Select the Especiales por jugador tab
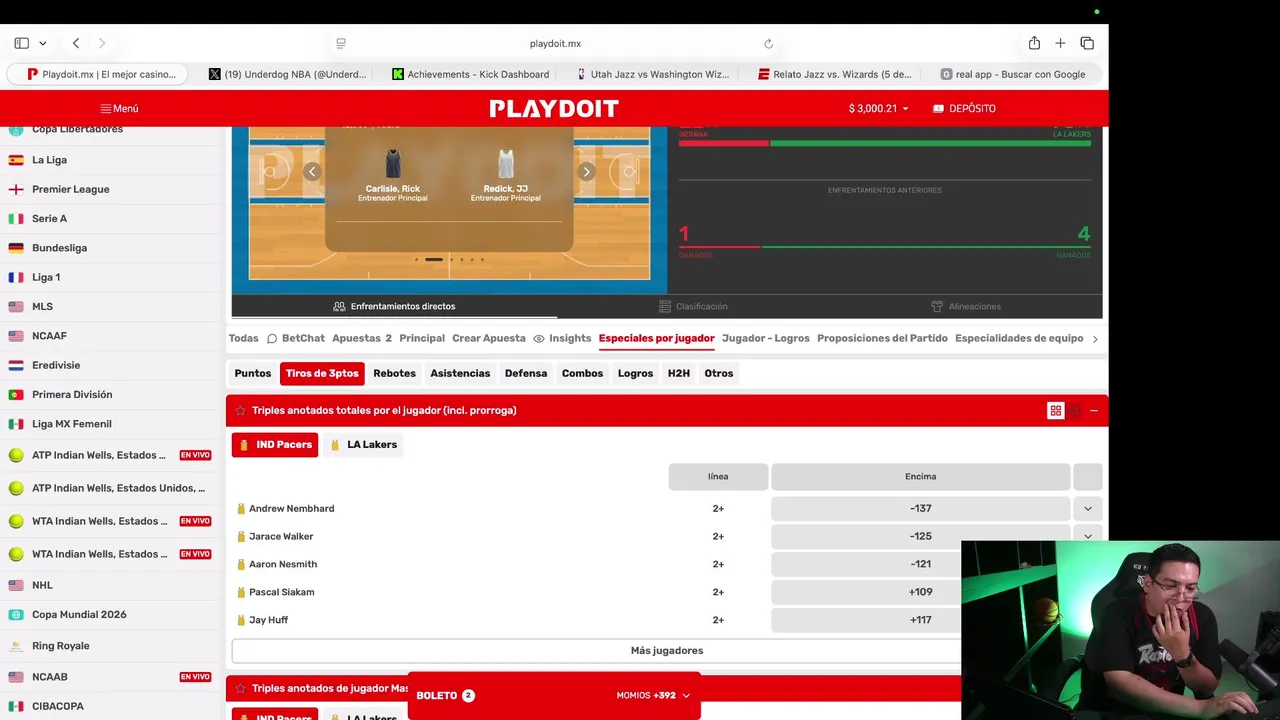The width and height of the screenshot is (1280, 720). pos(656,338)
